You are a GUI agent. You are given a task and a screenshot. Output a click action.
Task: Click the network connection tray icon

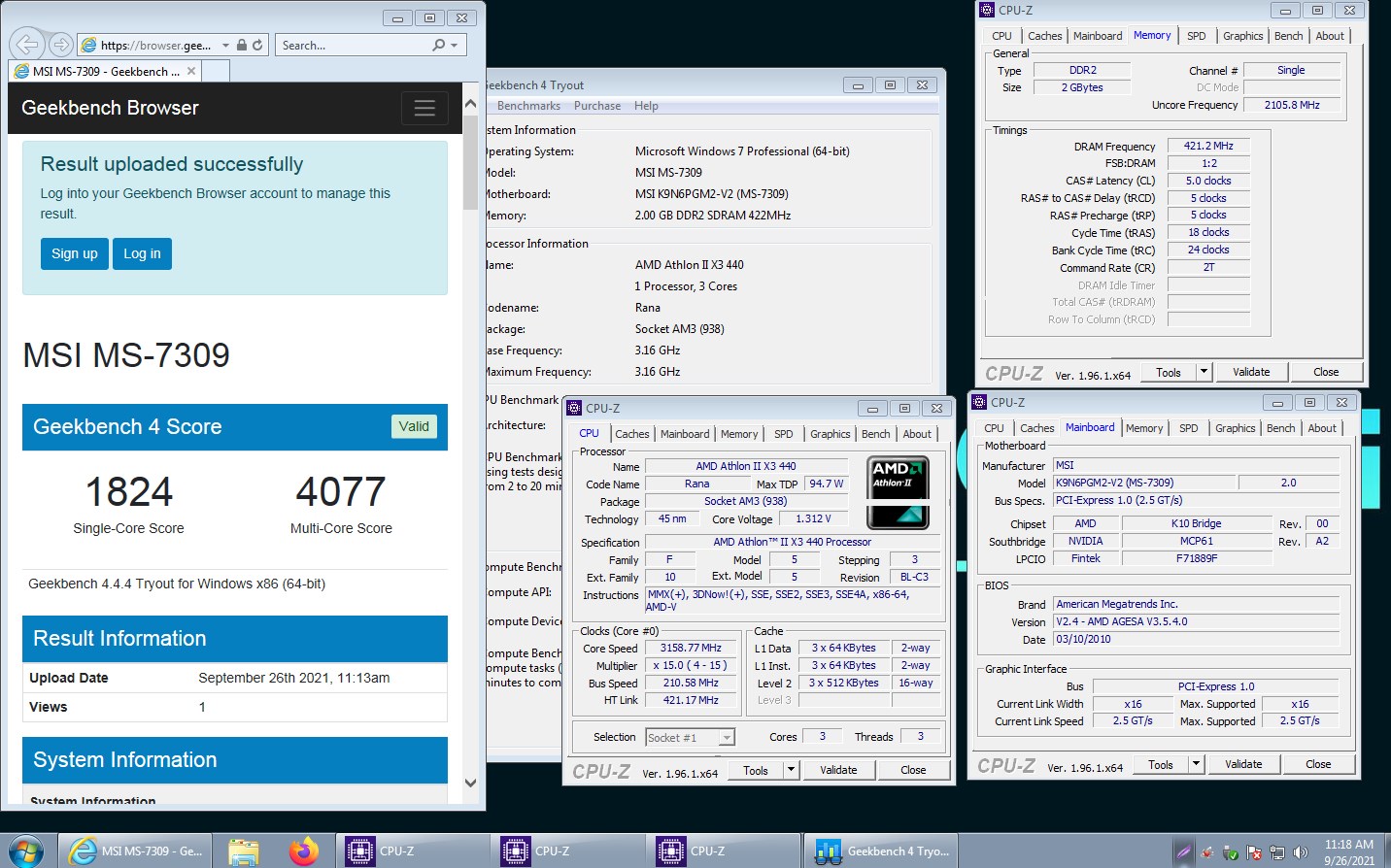click(x=1277, y=852)
